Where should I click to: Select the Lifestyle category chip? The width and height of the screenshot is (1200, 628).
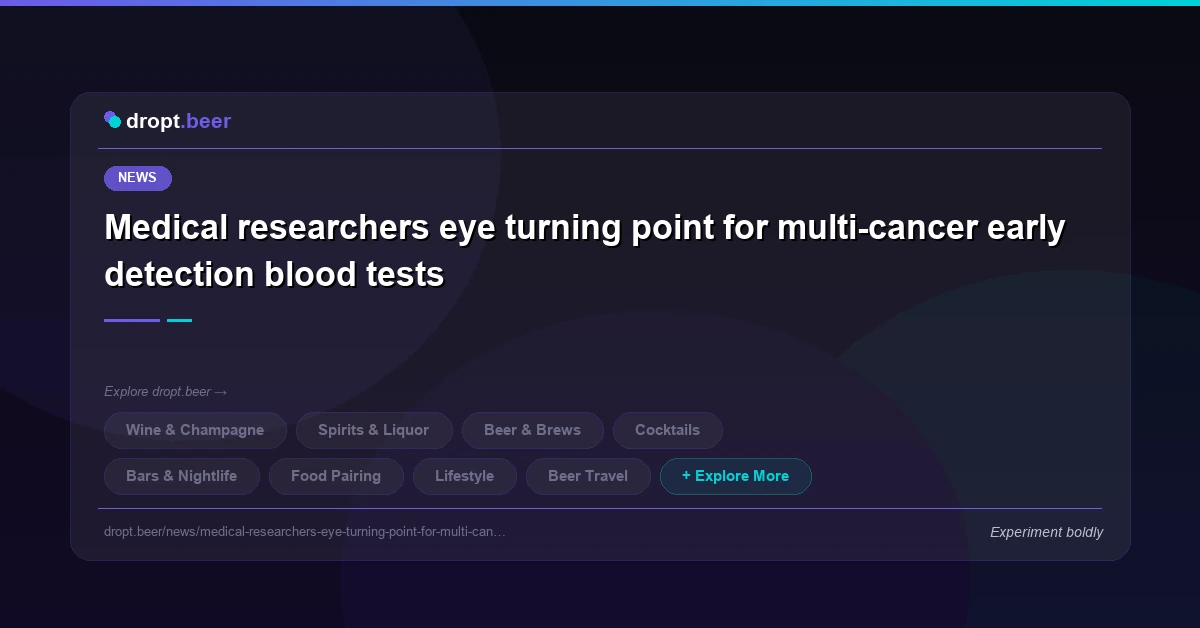464,476
